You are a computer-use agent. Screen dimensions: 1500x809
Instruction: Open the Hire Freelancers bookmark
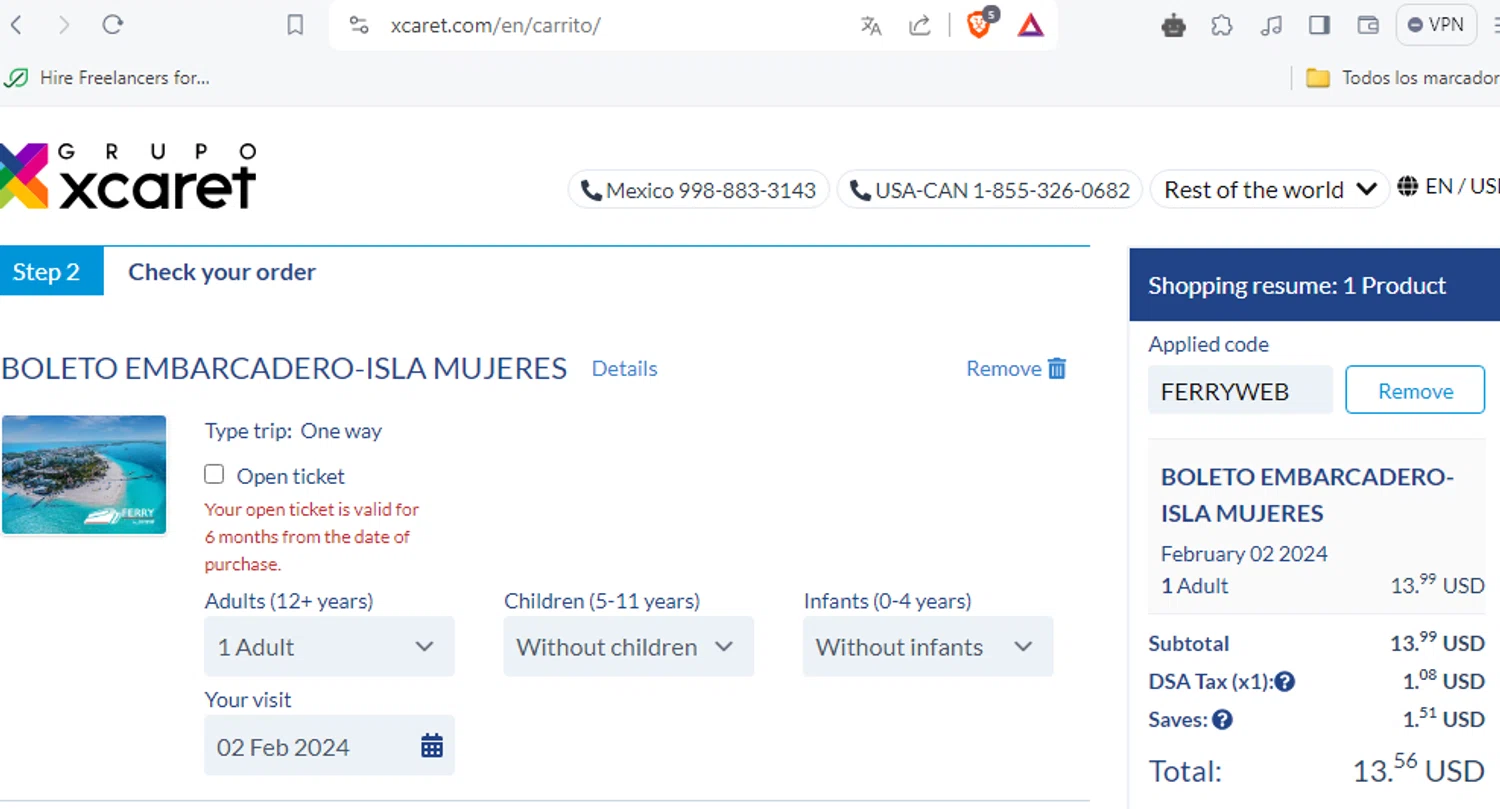pos(107,77)
